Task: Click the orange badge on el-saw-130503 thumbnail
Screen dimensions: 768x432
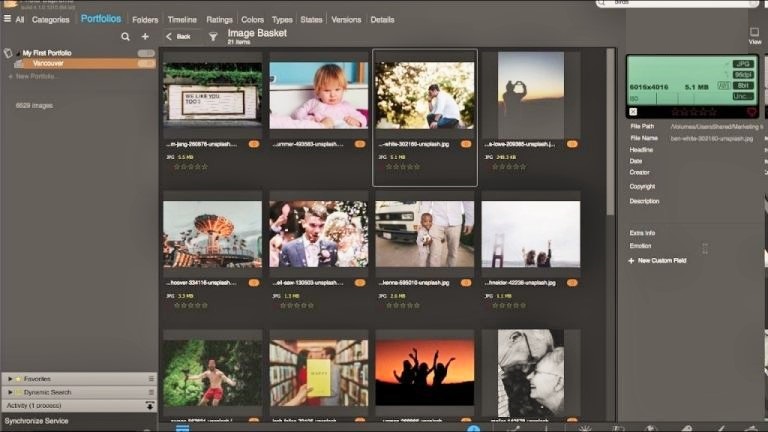Action: 360,283
